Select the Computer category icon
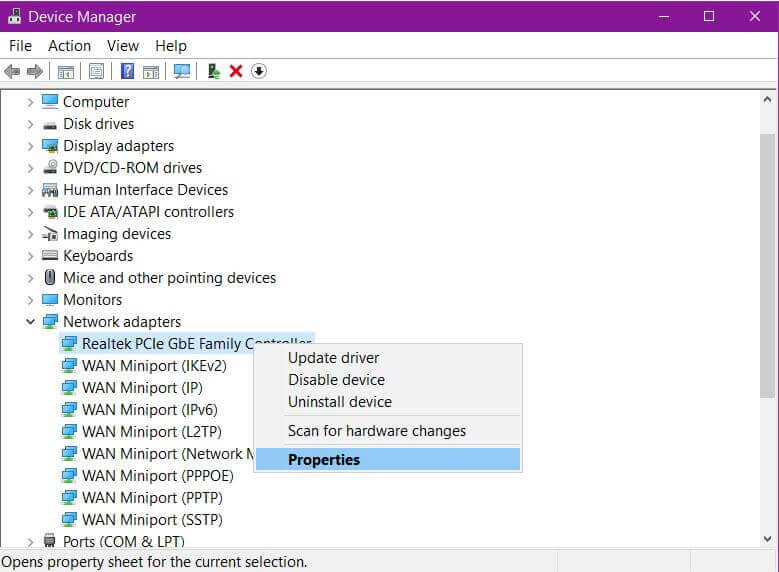 (x=50, y=101)
